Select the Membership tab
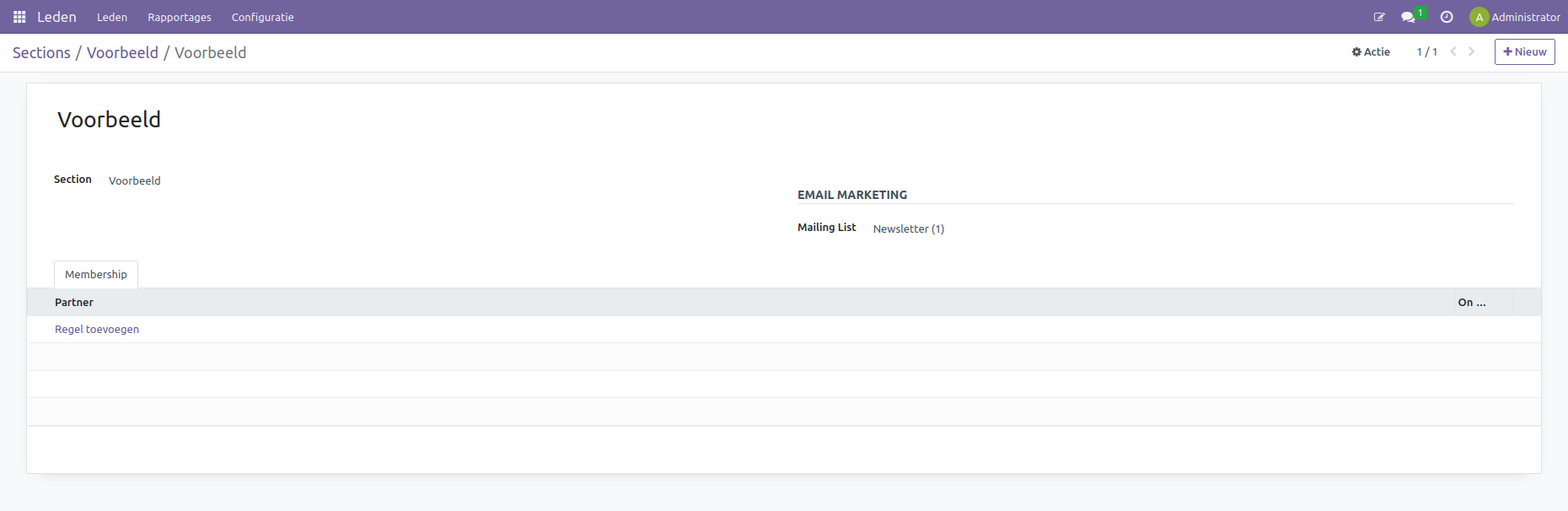The height and width of the screenshot is (511, 1568). coord(96,275)
